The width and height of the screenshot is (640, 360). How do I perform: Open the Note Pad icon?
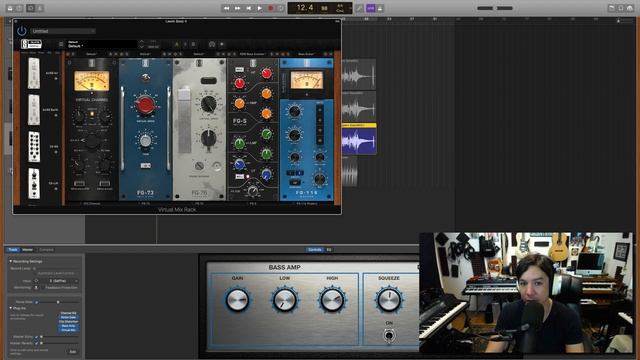pos(611,8)
